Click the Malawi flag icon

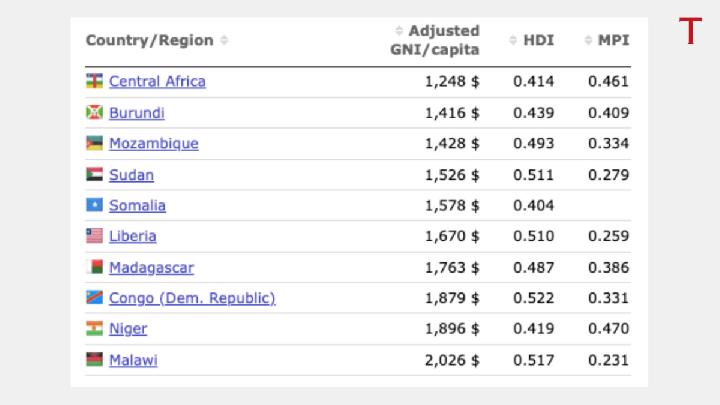coord(94,359)
